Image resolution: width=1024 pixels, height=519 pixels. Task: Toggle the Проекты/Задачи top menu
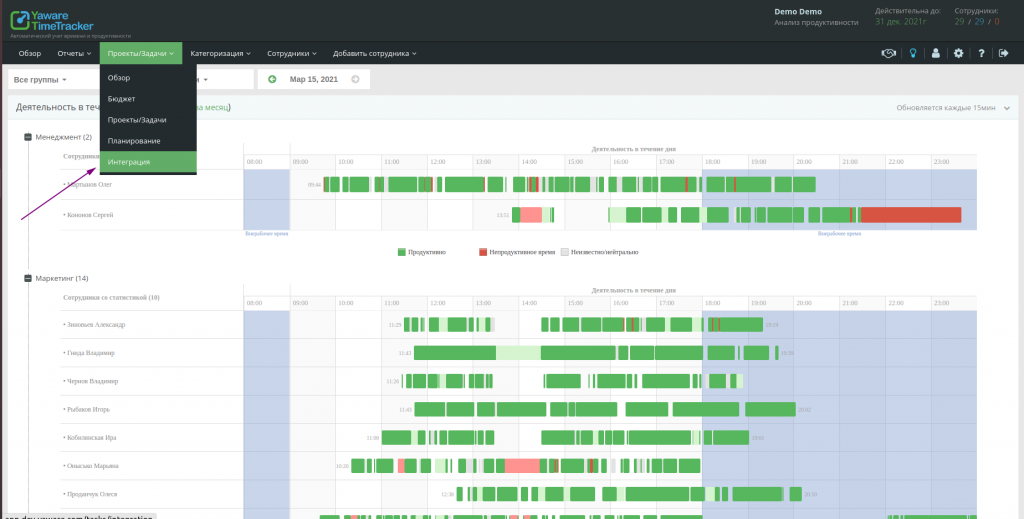pyautogui.click(x=141, y=54)
